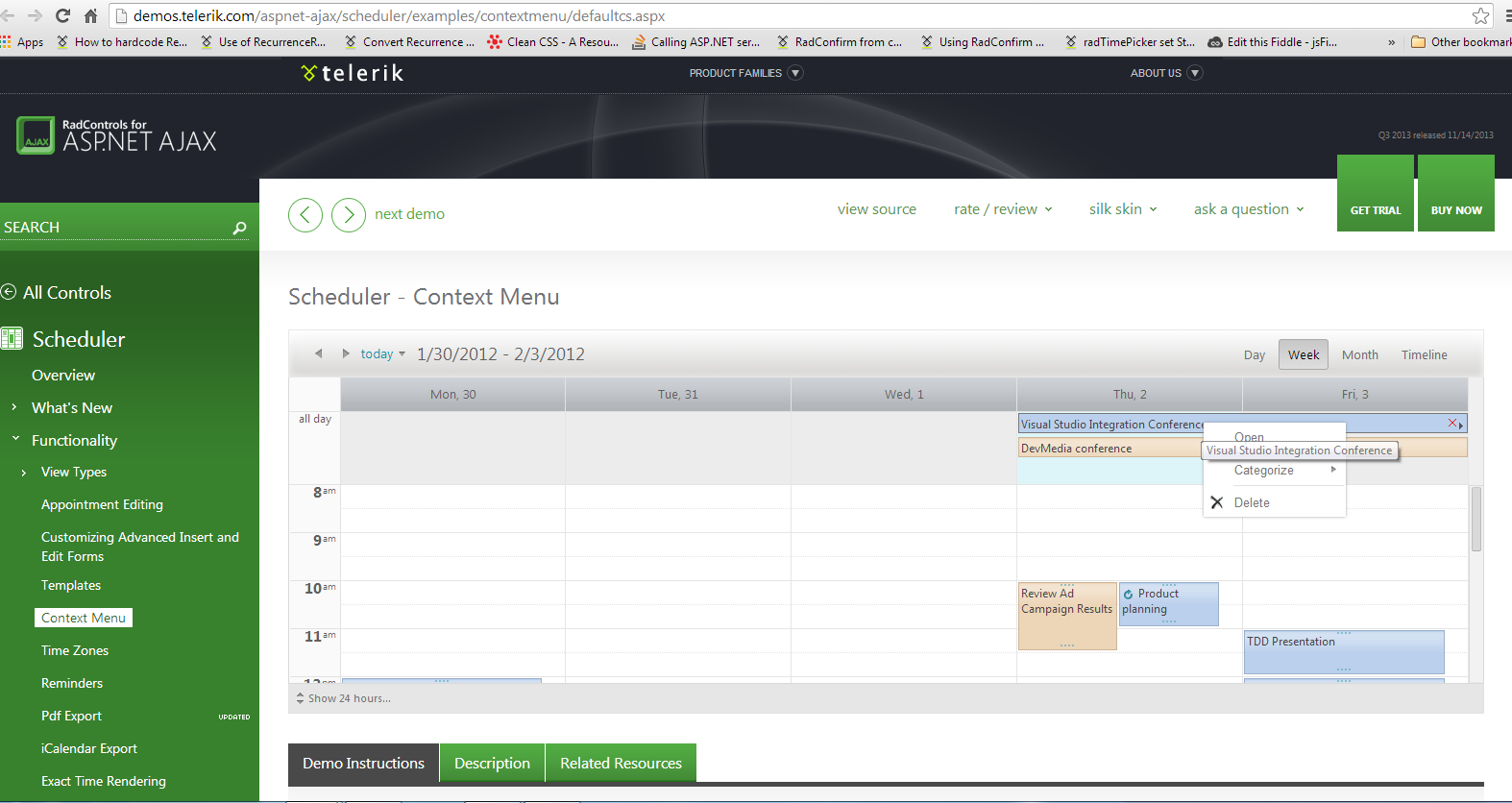Open the Related Resources tab

[x=621, y=764]
